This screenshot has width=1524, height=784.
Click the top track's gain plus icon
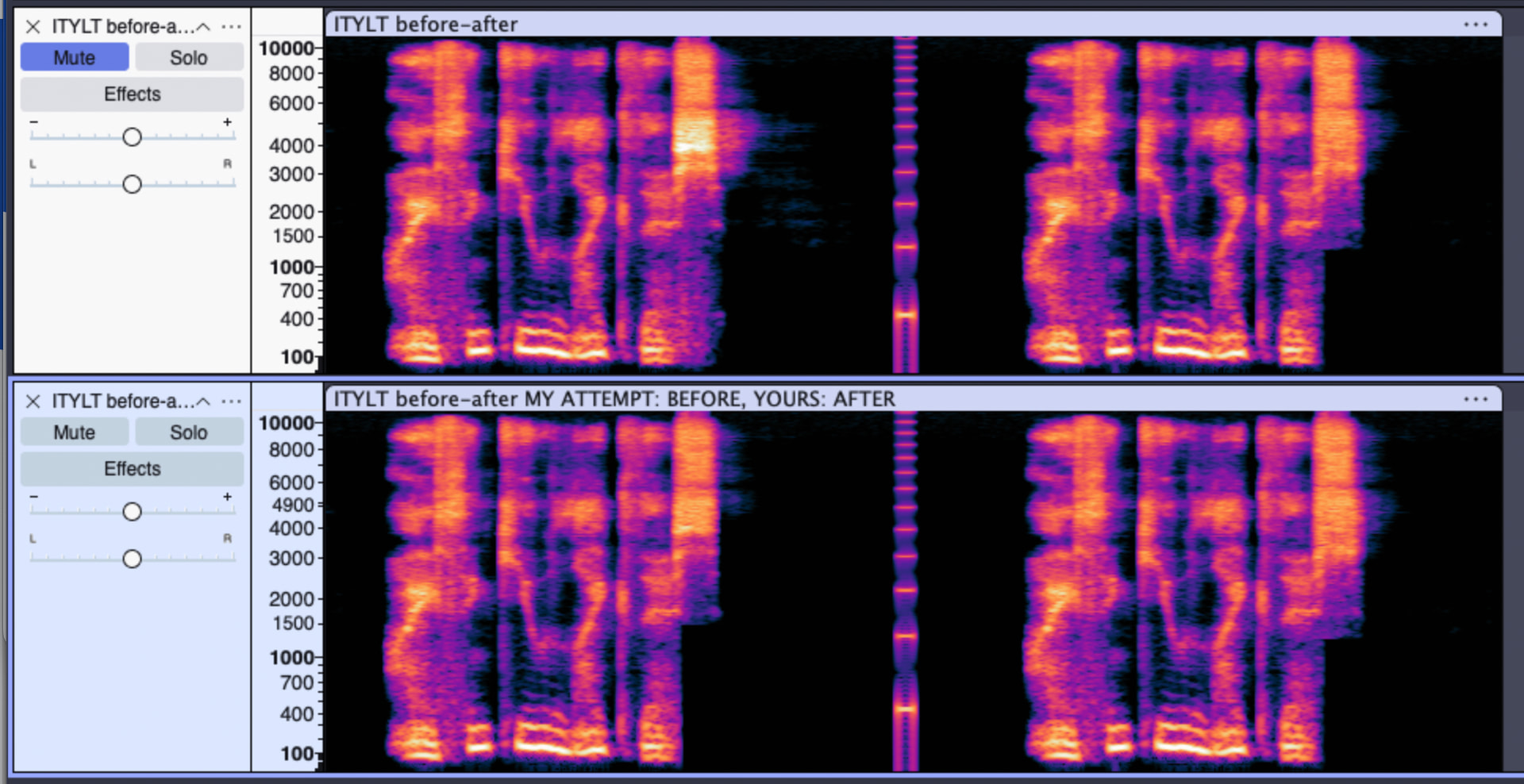pyautogui.click(x=227, y=122)
